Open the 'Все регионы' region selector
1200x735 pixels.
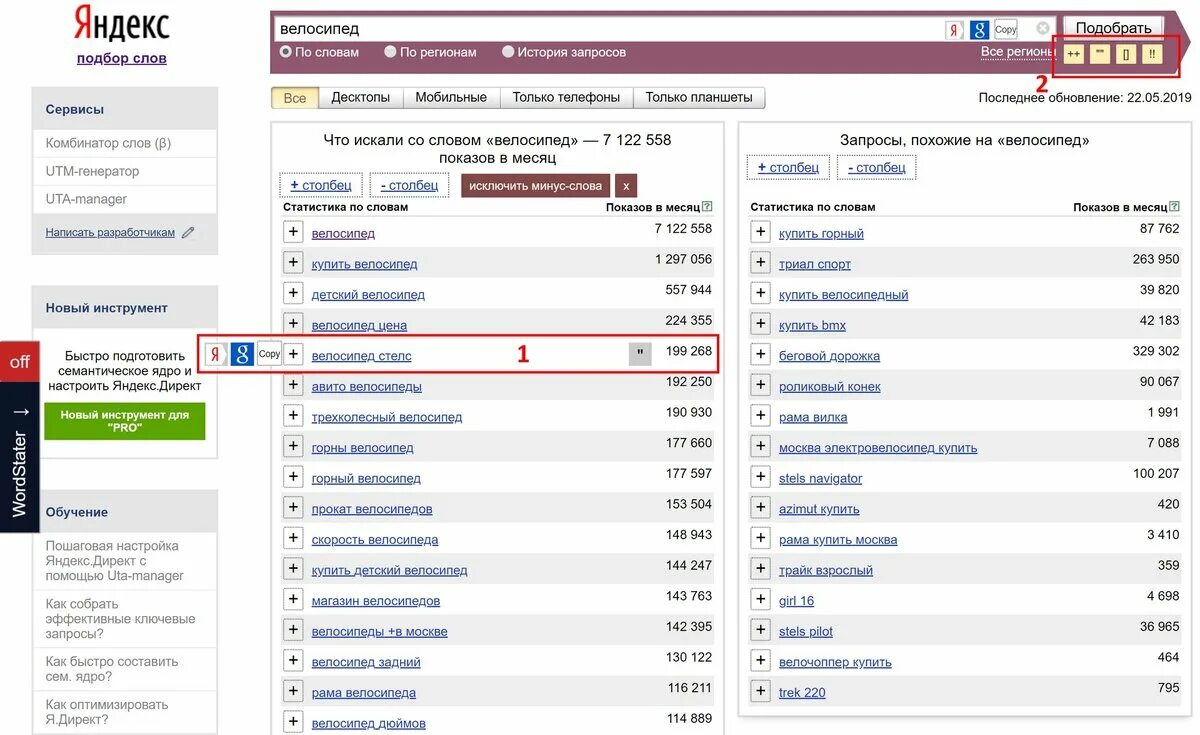tap(1018, 52)
